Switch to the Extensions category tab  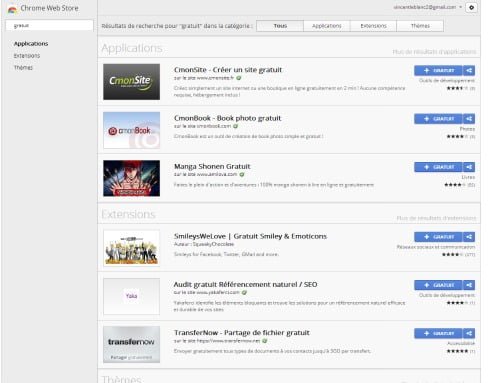click(373, 26)
